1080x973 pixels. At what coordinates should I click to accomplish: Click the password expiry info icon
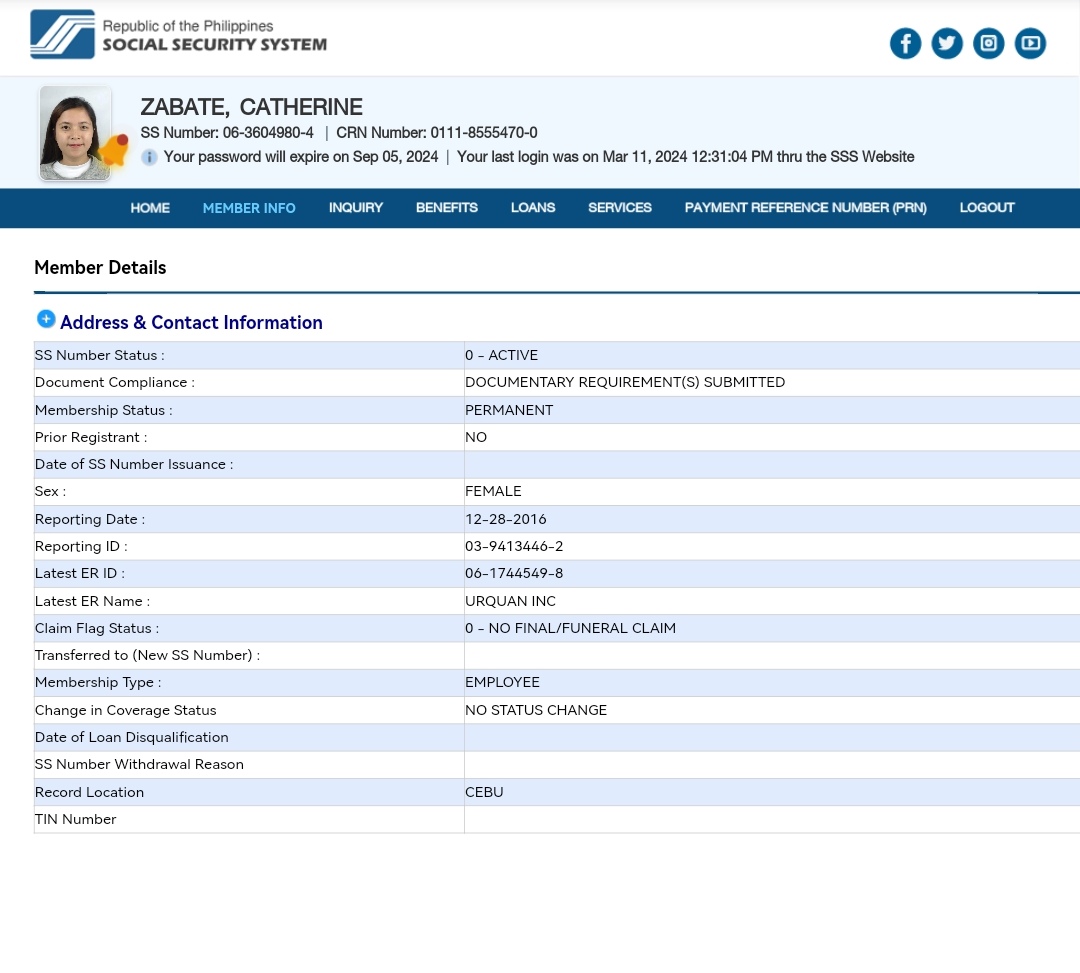pos(149,157)
